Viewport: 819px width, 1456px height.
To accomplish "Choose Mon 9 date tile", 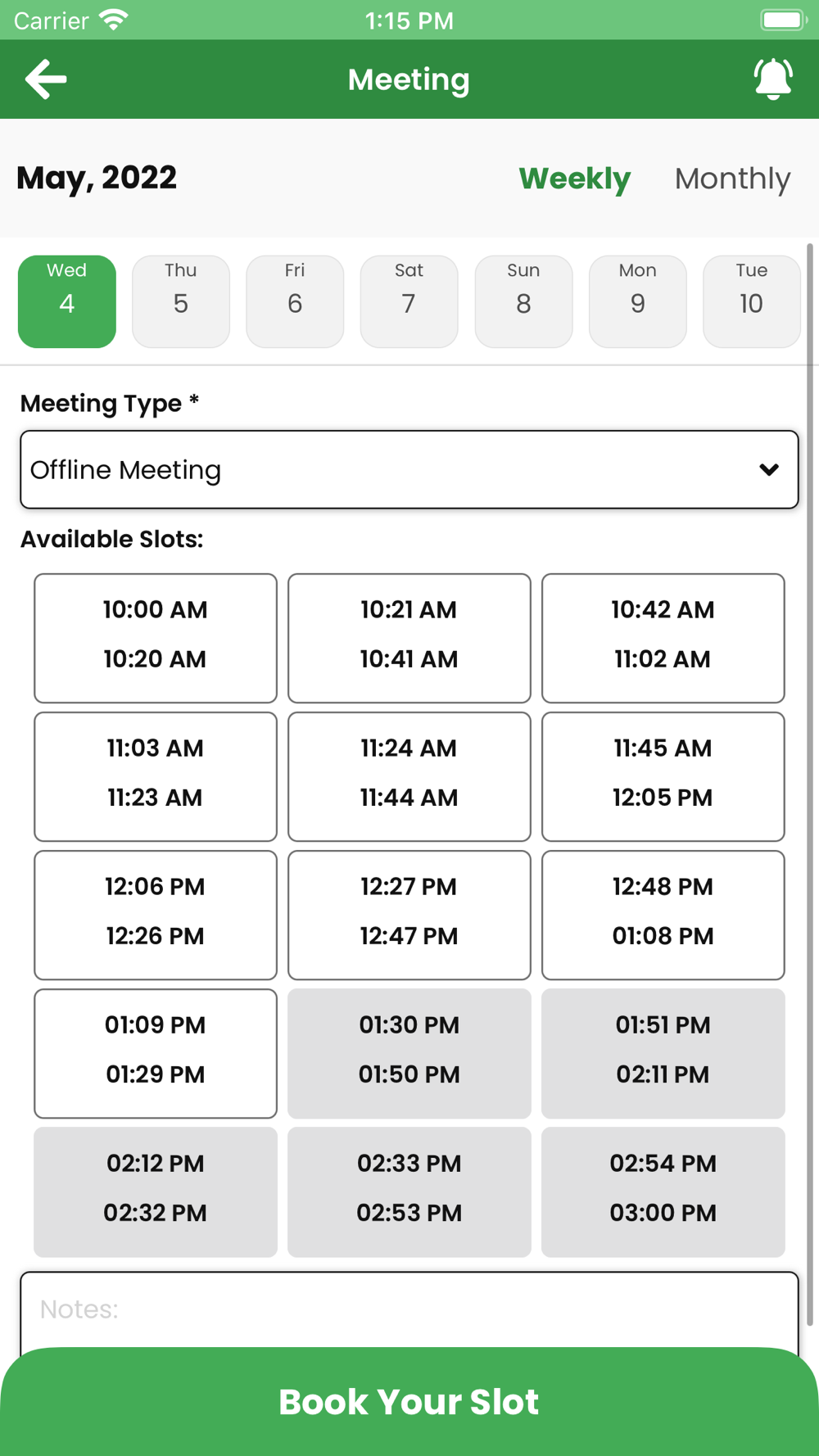I will click(x=637, y=301).
